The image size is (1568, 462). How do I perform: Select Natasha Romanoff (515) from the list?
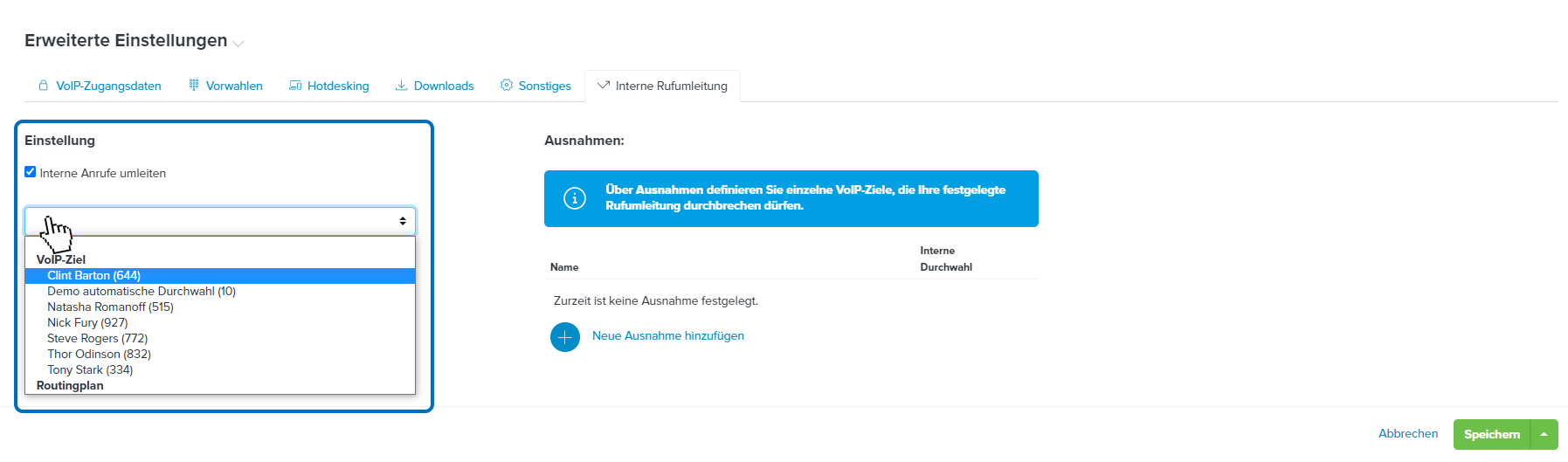tap(110, 307)
